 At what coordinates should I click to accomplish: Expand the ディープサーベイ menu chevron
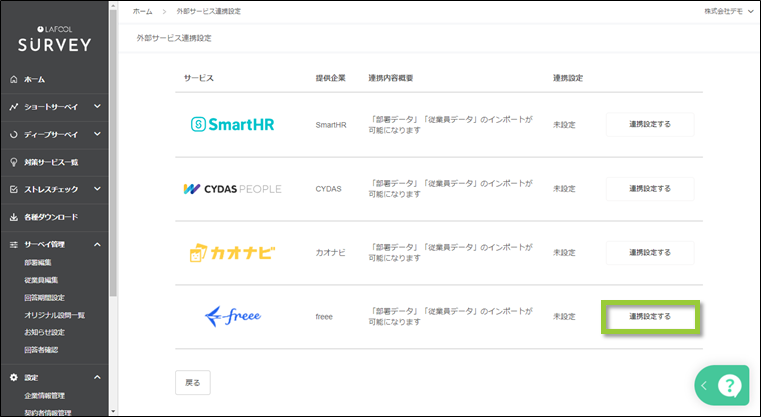(97, 133)
